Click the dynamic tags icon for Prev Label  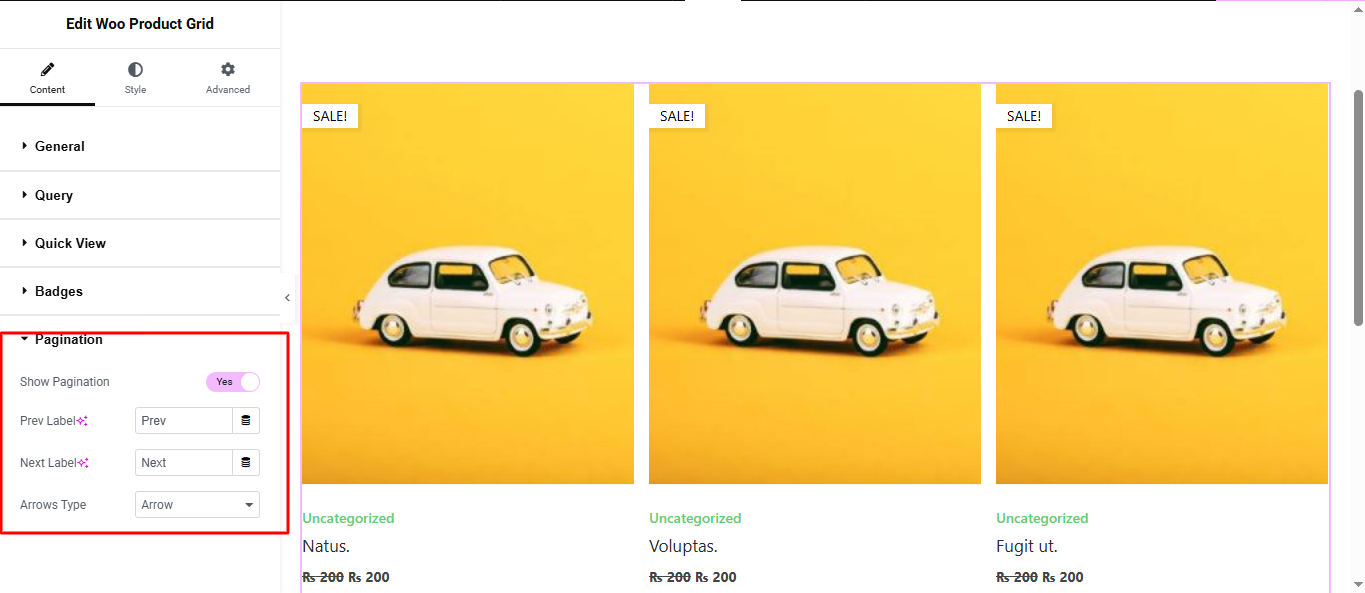coord(246,421)
